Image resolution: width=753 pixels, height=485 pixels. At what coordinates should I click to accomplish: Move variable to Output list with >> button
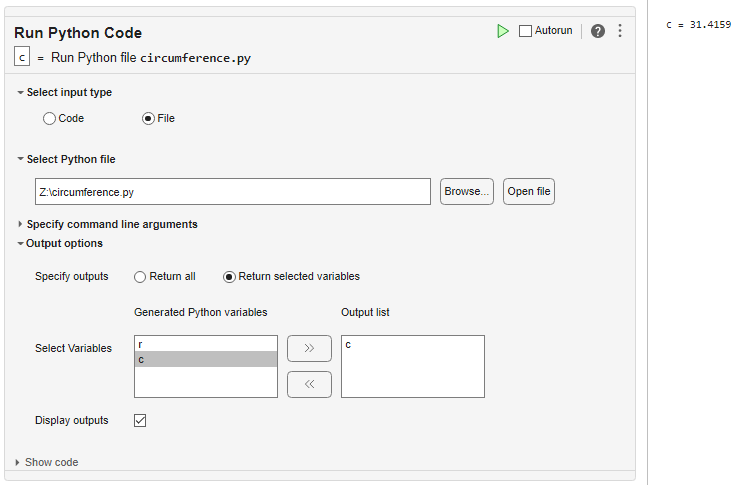[309, 348]
